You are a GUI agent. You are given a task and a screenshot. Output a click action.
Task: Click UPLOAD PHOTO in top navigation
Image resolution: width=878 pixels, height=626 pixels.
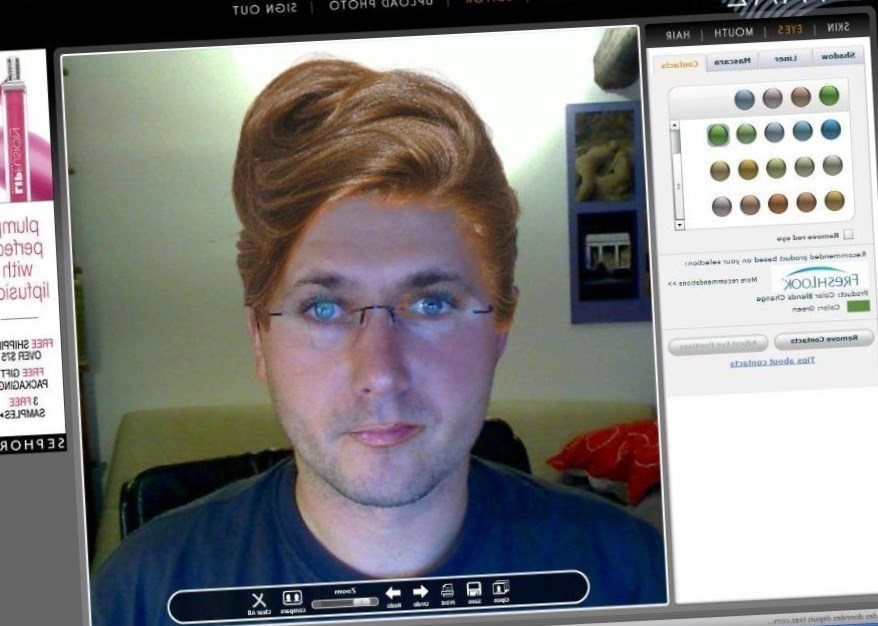click(381, 5)
